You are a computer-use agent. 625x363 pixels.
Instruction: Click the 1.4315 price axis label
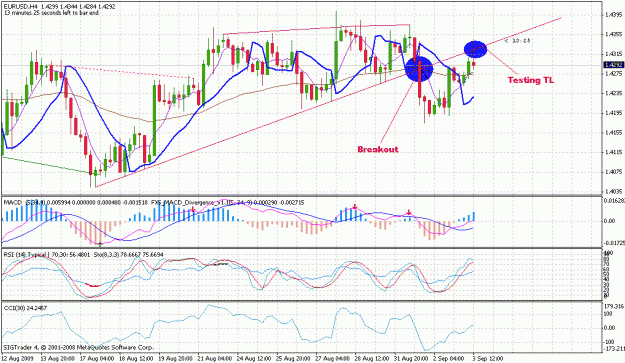pyautogui.click(x=613, y=54)
